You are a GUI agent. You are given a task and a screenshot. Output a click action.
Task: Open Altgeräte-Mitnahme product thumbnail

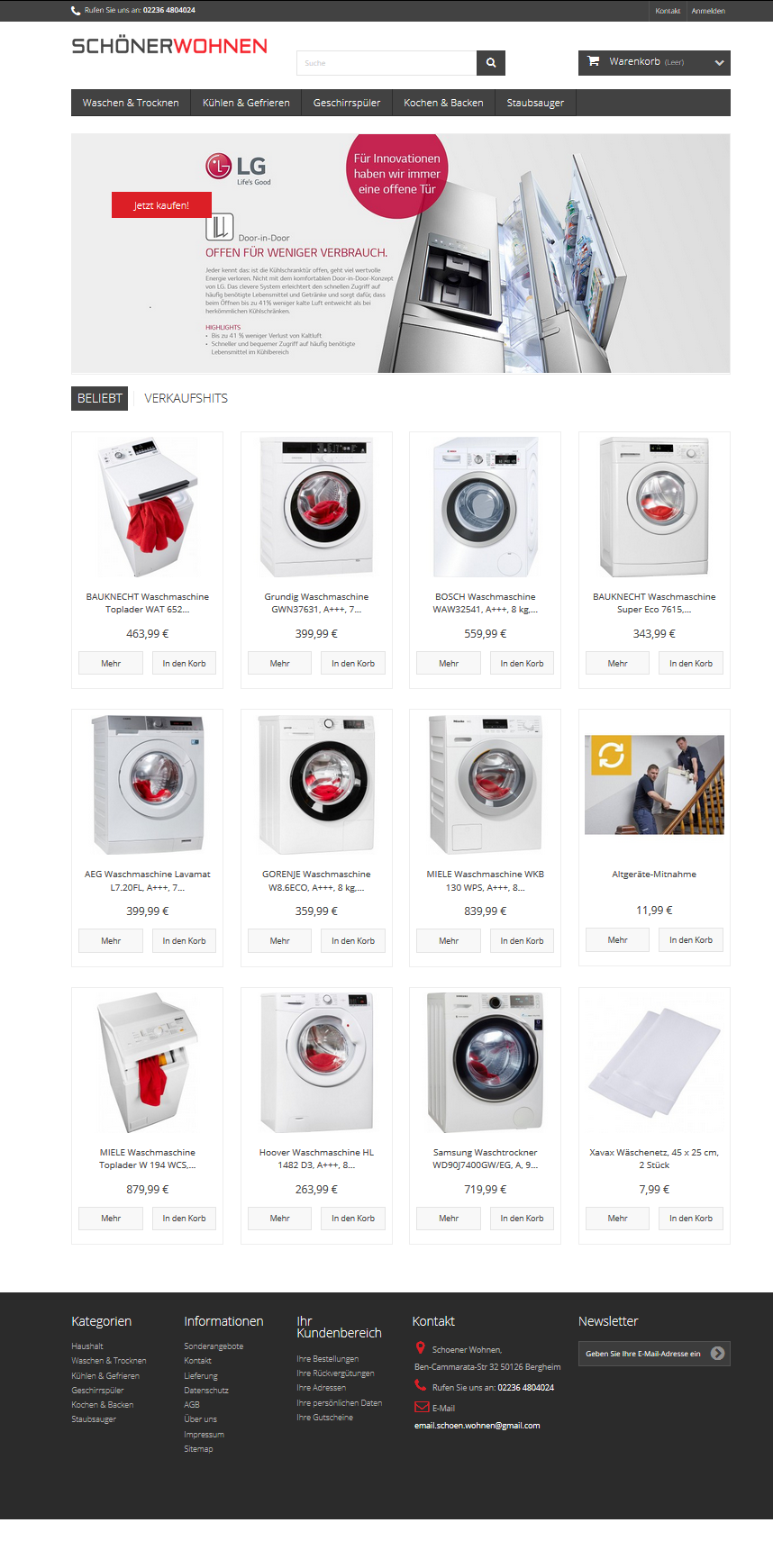click(654, 784)
